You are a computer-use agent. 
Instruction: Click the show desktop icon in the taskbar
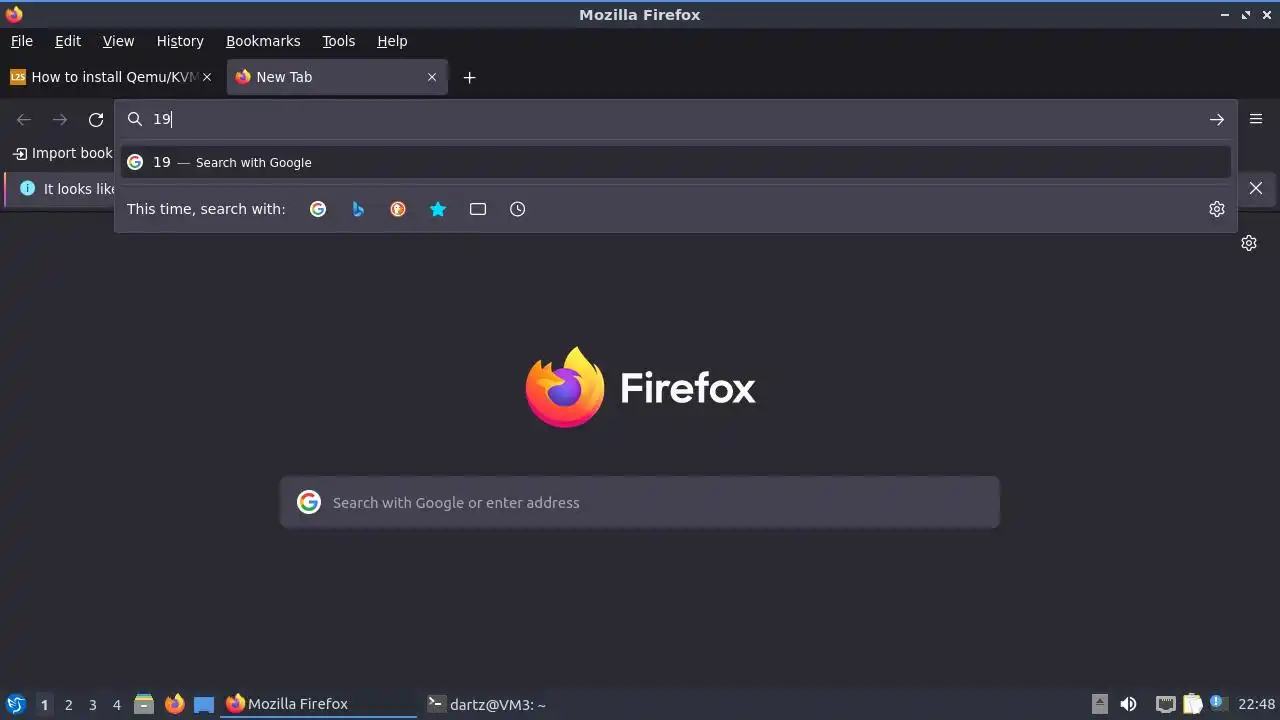204,704
